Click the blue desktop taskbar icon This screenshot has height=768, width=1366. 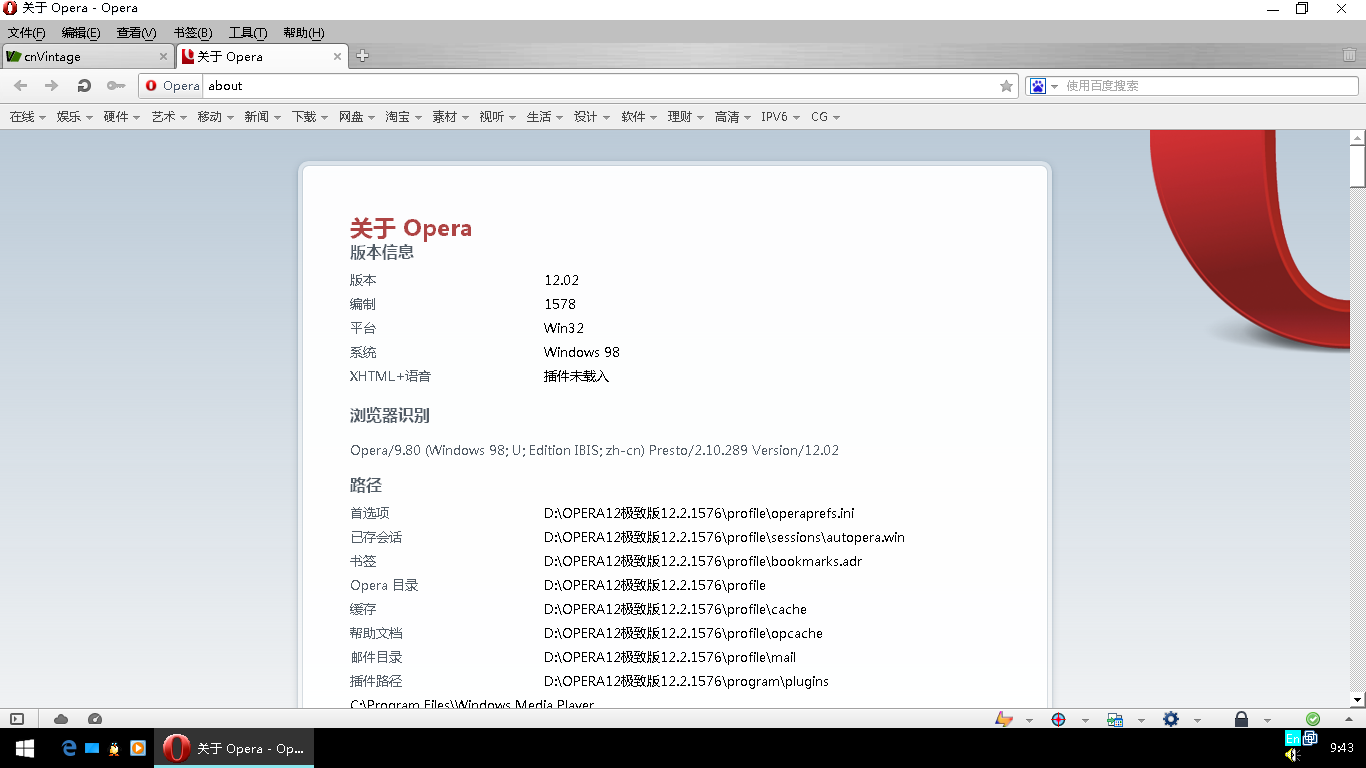(x=92, y=748)
